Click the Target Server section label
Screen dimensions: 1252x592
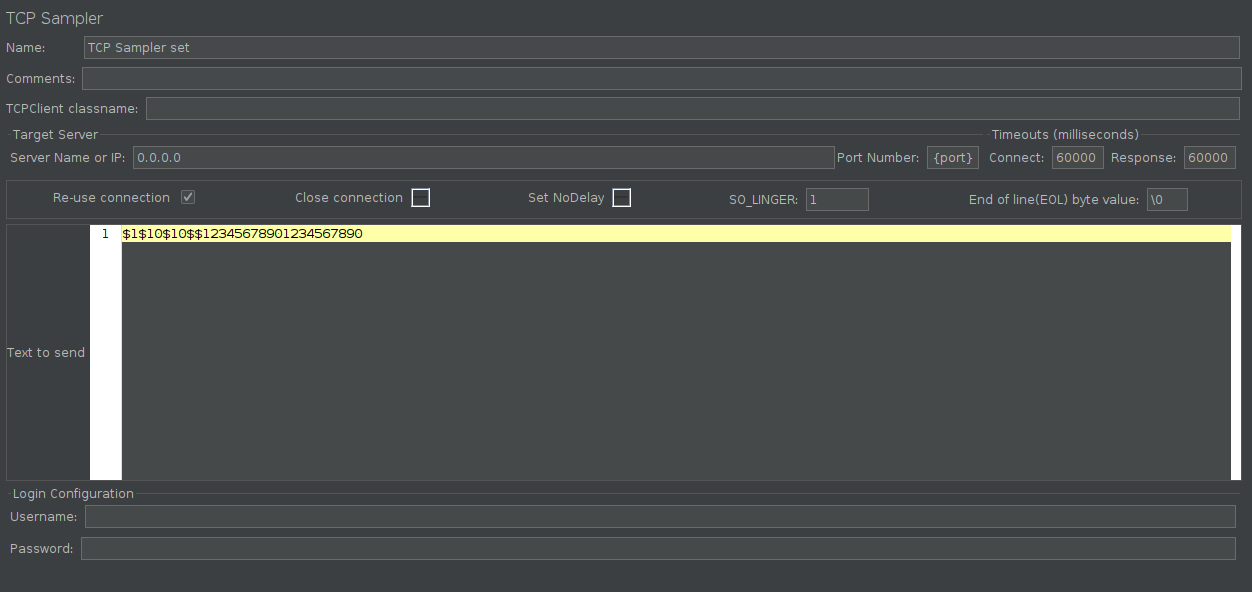coord(55,134)
